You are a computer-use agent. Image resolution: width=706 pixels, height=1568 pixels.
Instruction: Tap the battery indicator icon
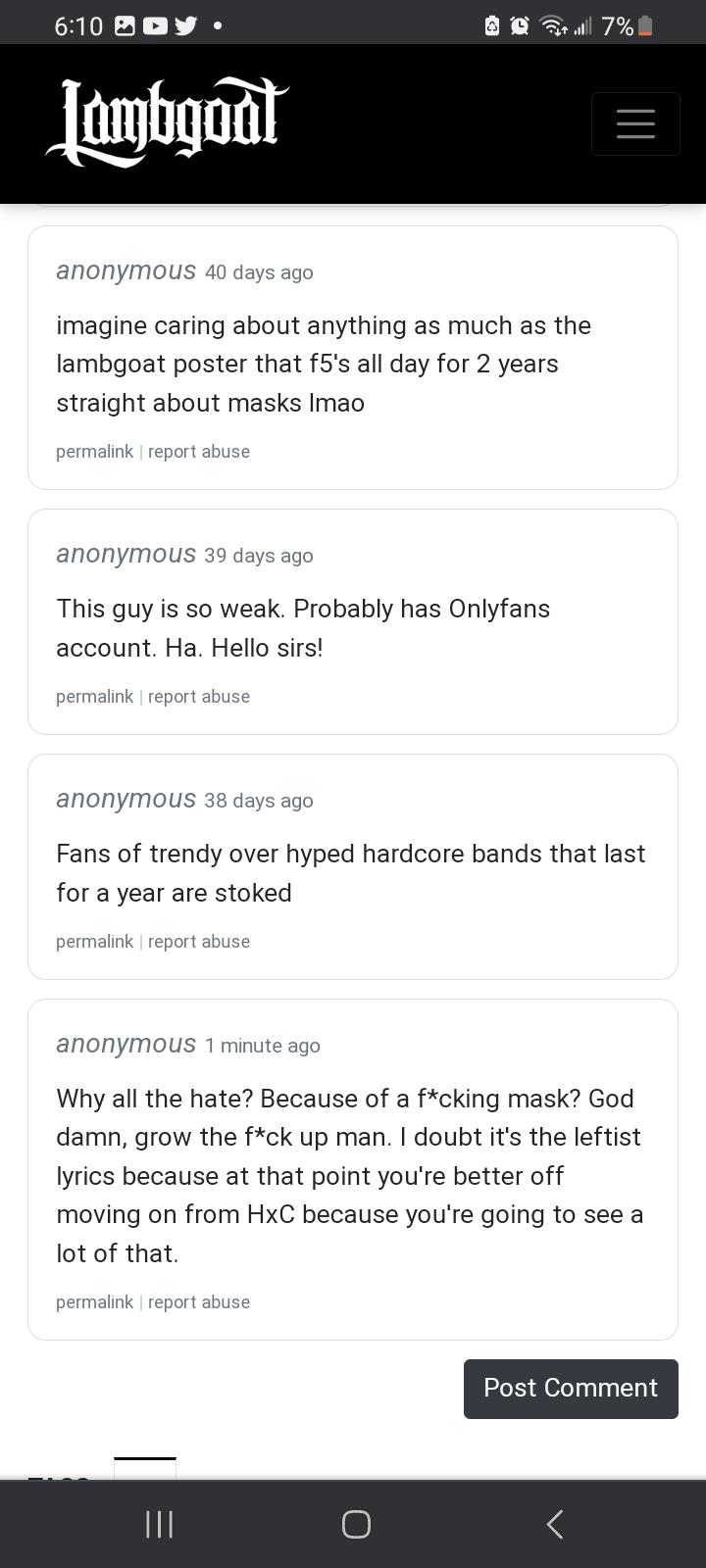click(x=644, y=26)
